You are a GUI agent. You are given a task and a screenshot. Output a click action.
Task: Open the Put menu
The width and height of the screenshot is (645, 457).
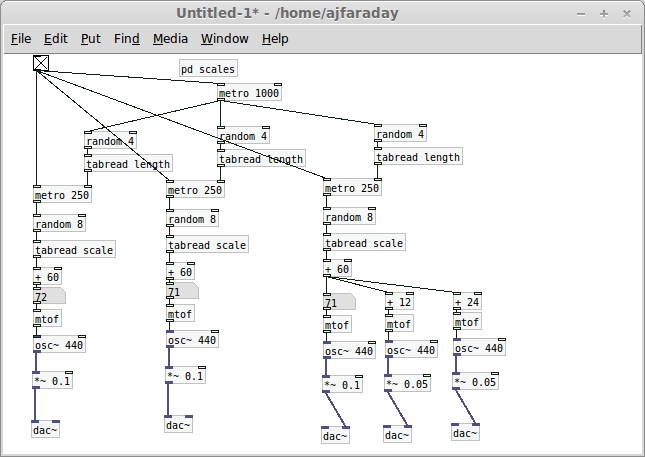[90, 39]
